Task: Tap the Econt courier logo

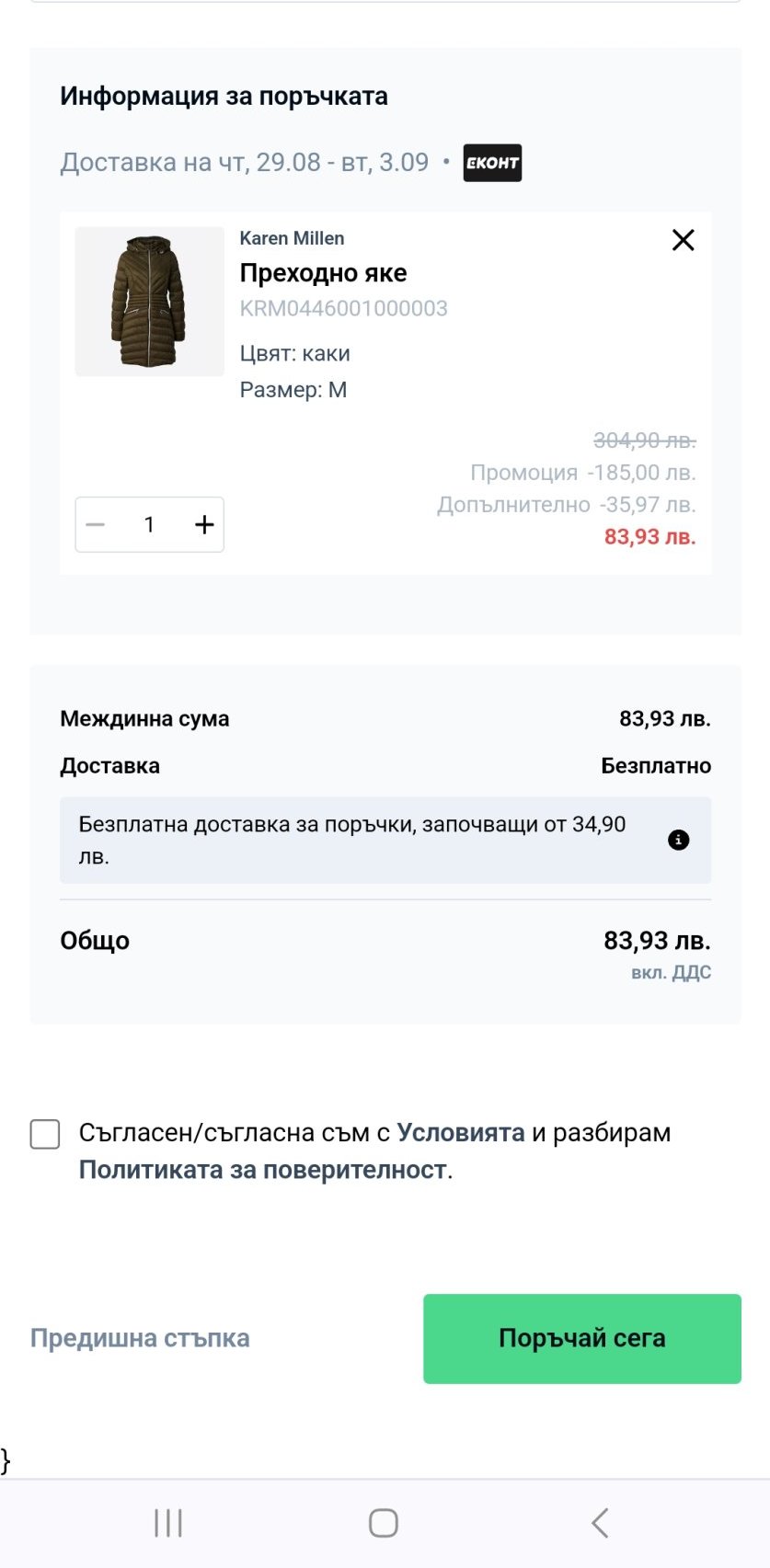Action: pyautogui.click(x=492, y=163)
